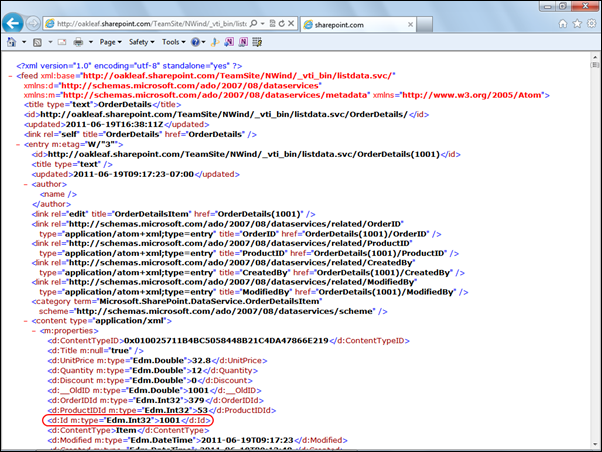Open the Print dropdown arrow
602x452 pixels.
pos(91,42)
